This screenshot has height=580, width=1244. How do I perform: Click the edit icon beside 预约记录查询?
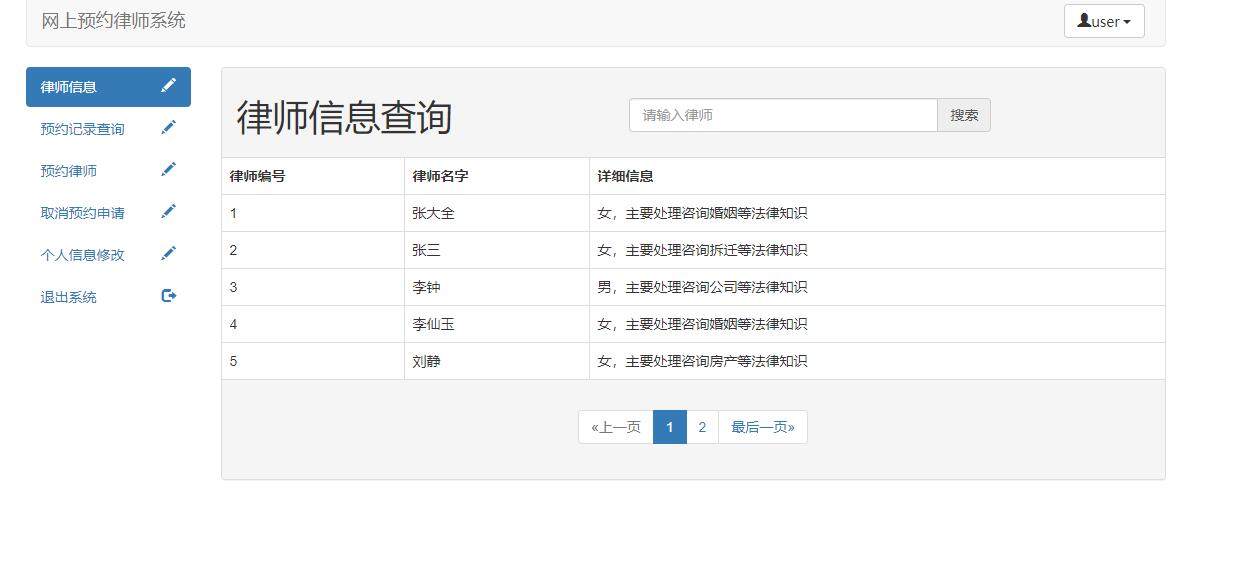point(169,128)
